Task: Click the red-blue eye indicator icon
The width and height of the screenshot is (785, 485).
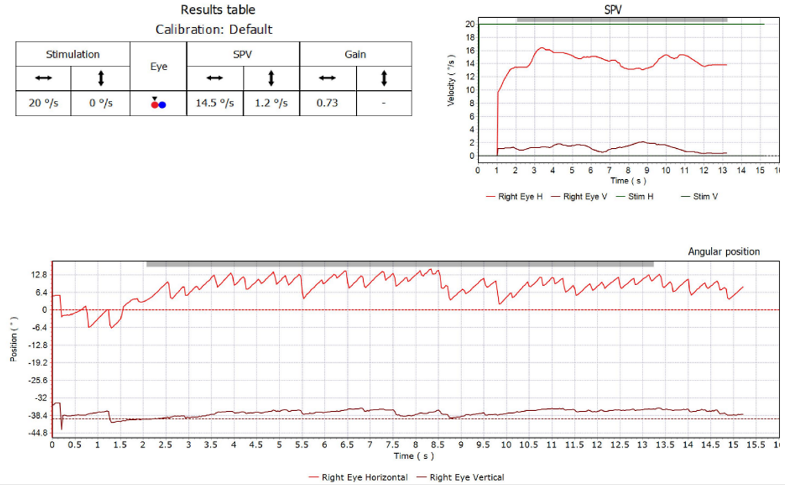Action: [158, 103]
